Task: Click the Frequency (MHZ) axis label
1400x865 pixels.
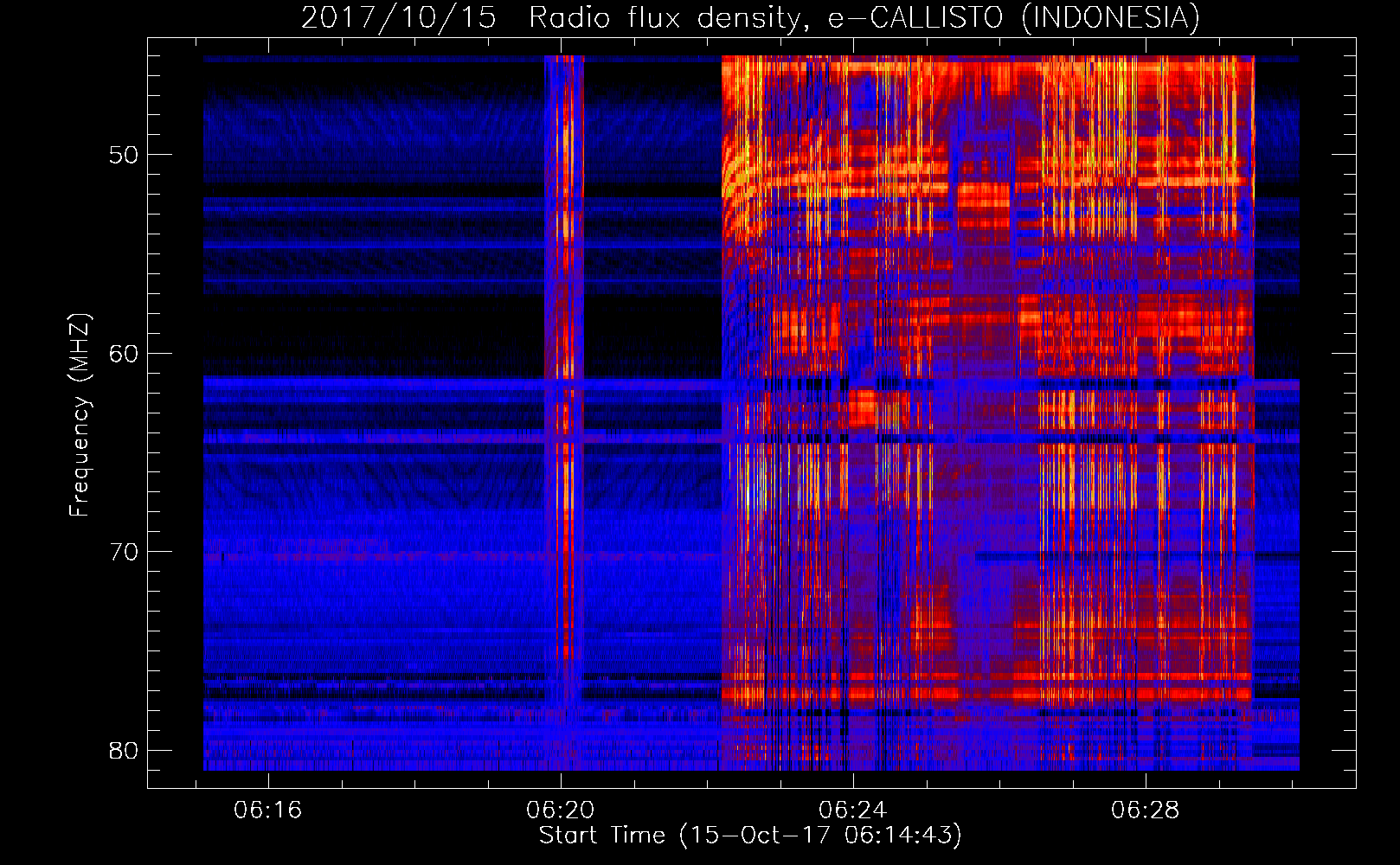Action: 80,415
